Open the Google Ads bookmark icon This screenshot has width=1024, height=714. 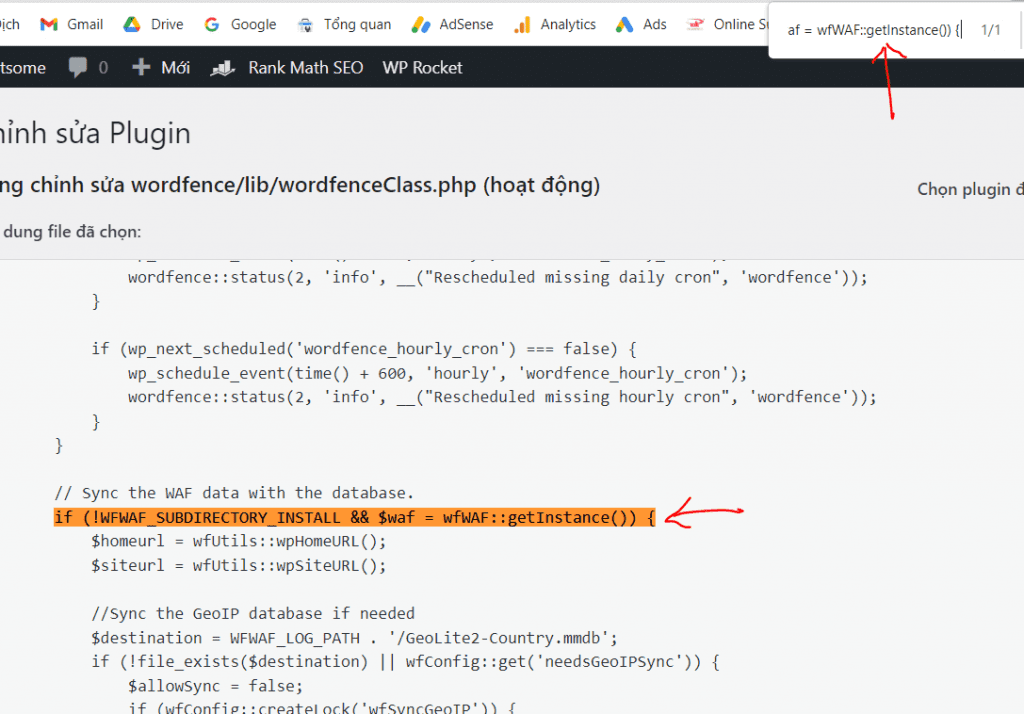[x=624, y=25]
